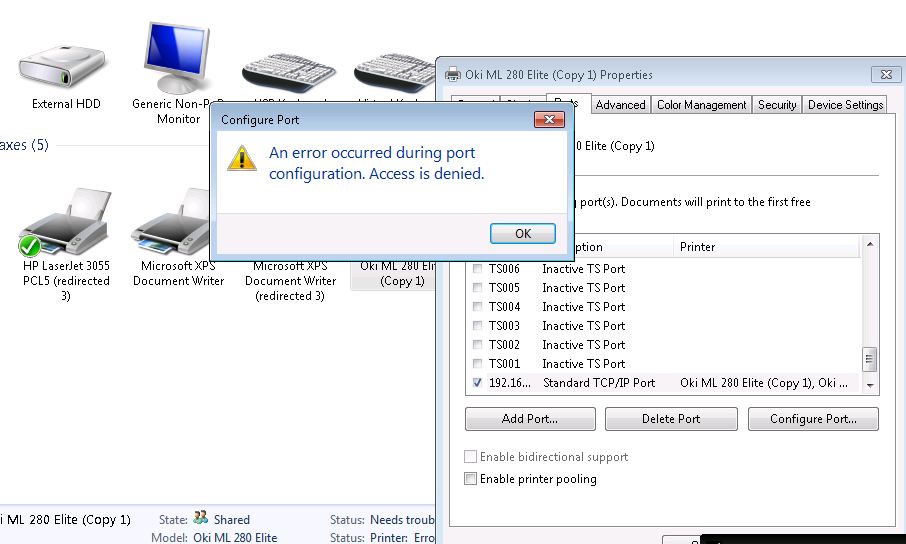Select the HP LaserJet 3055 PCL5 printer icon

point(64,222)
